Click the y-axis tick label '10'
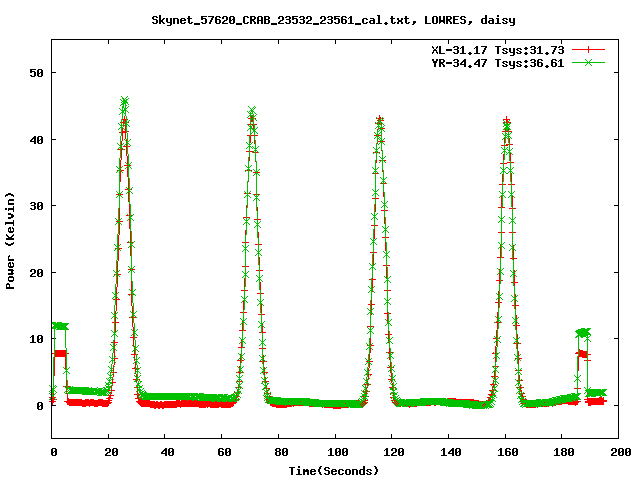The width and height of the screenshot is (640, 480). 36,339
